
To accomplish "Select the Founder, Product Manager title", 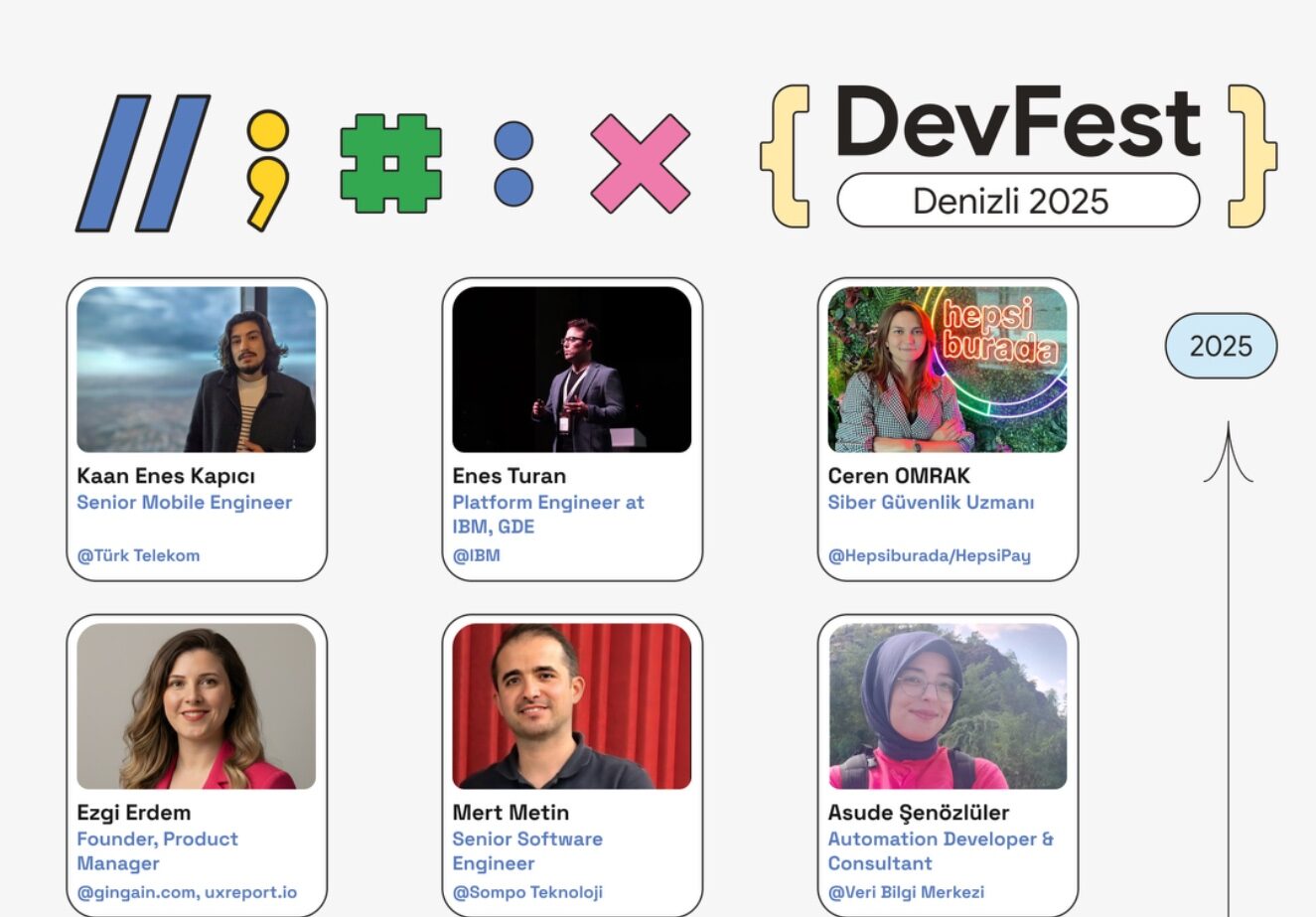I will point(158,851).
